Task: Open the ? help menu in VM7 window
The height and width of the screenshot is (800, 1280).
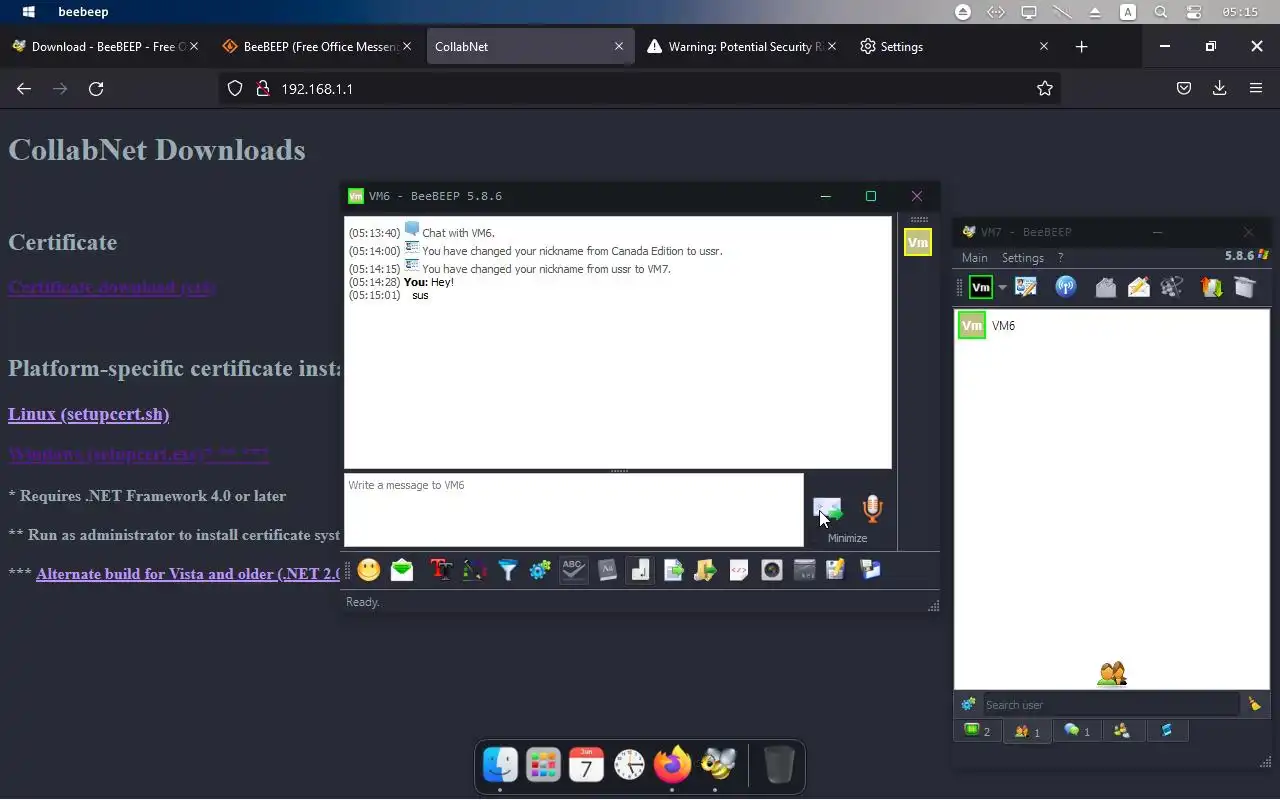Action: pos(1061,258)
